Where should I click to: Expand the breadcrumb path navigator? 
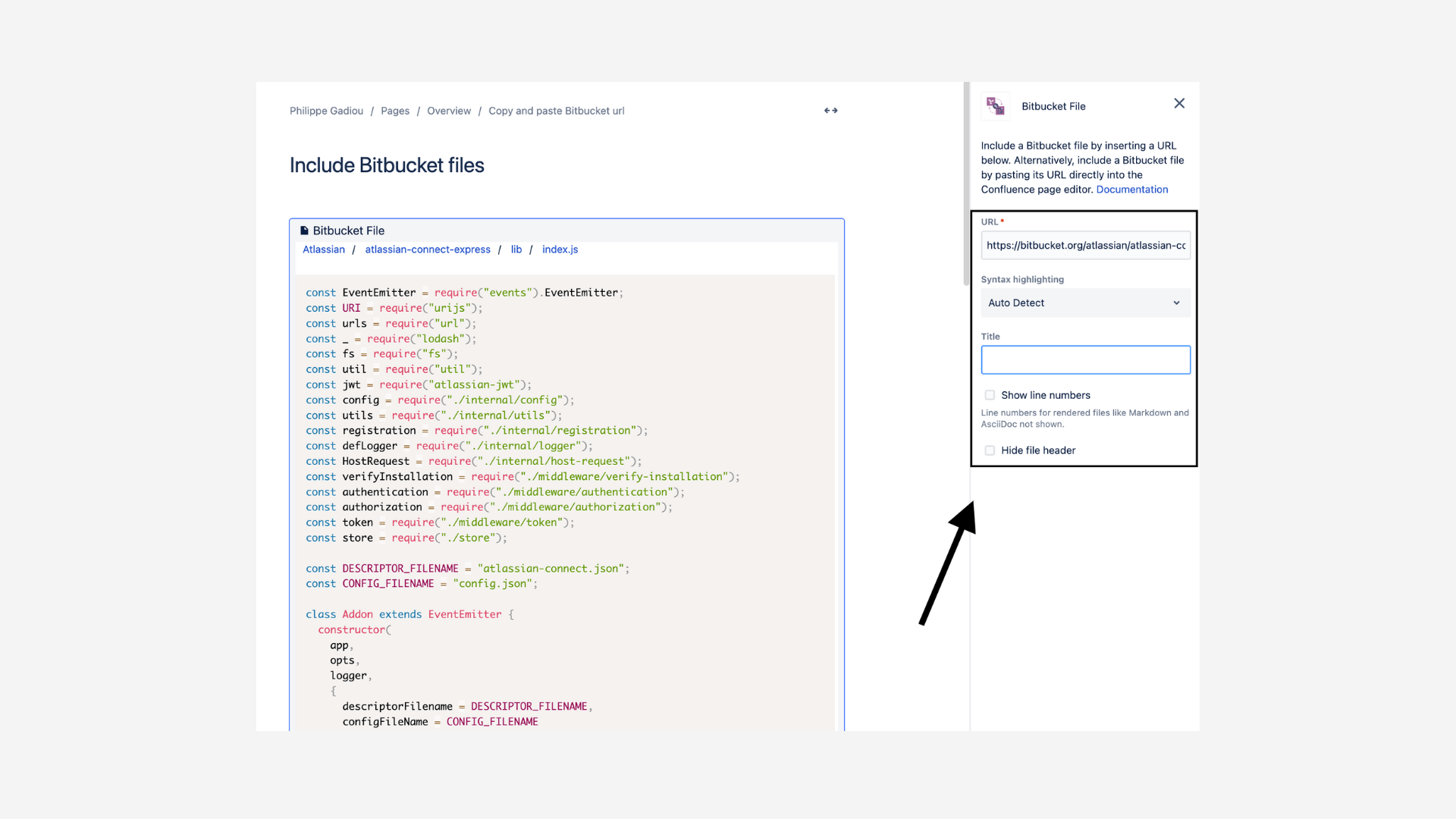pyautogui.click(x=831, y=110)
